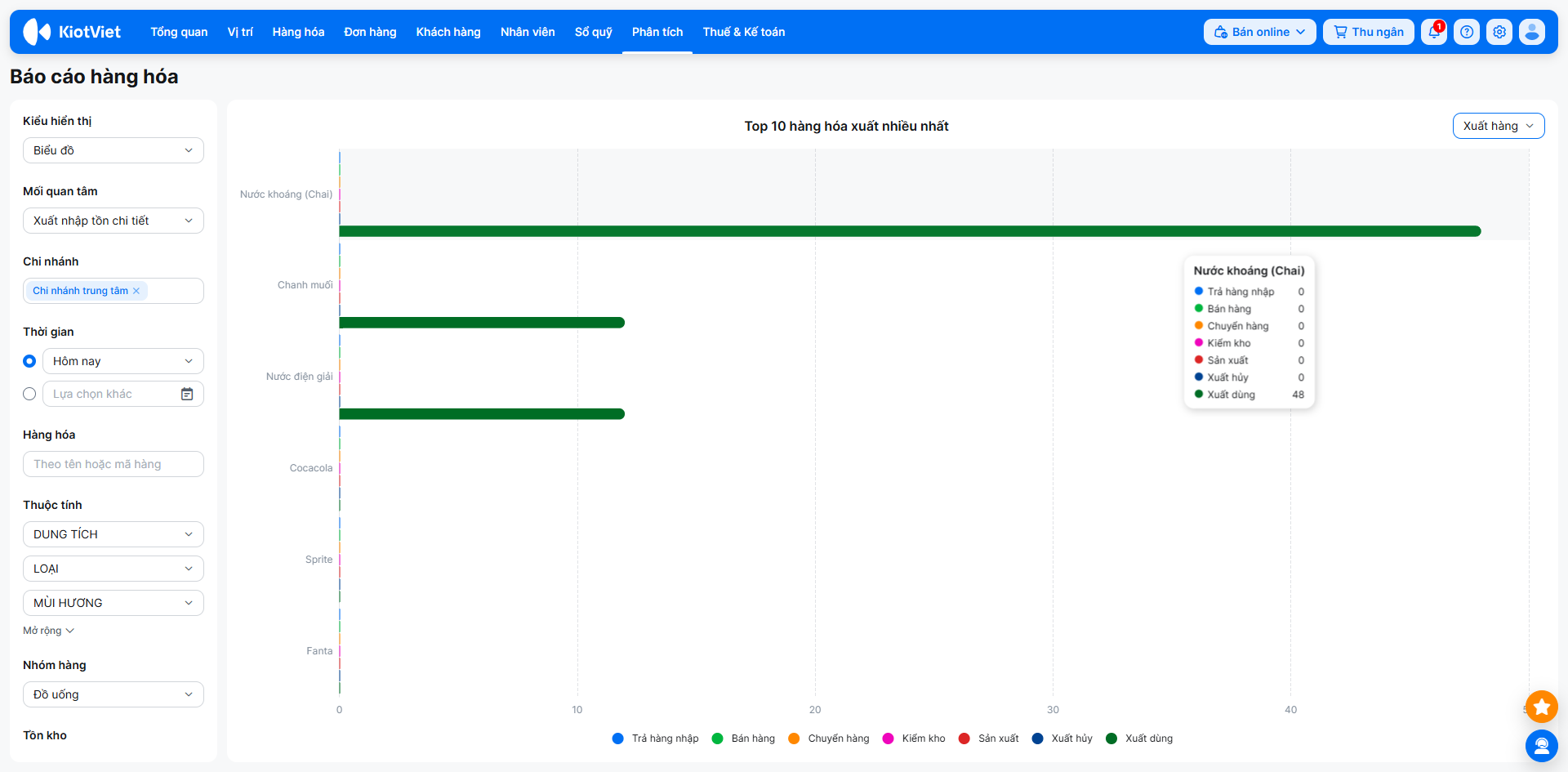Open the notifications bell

[x=1434, y=32]
